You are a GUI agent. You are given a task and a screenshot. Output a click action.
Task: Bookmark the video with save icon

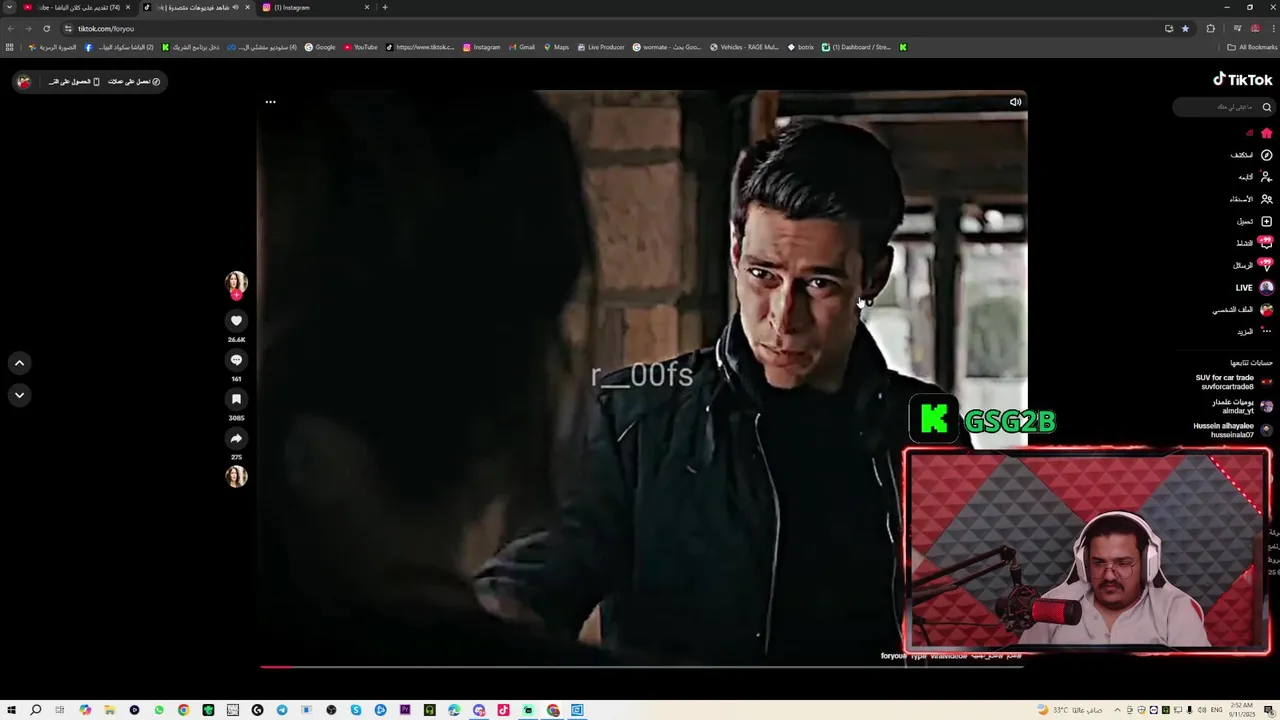[x=236, y=399]
